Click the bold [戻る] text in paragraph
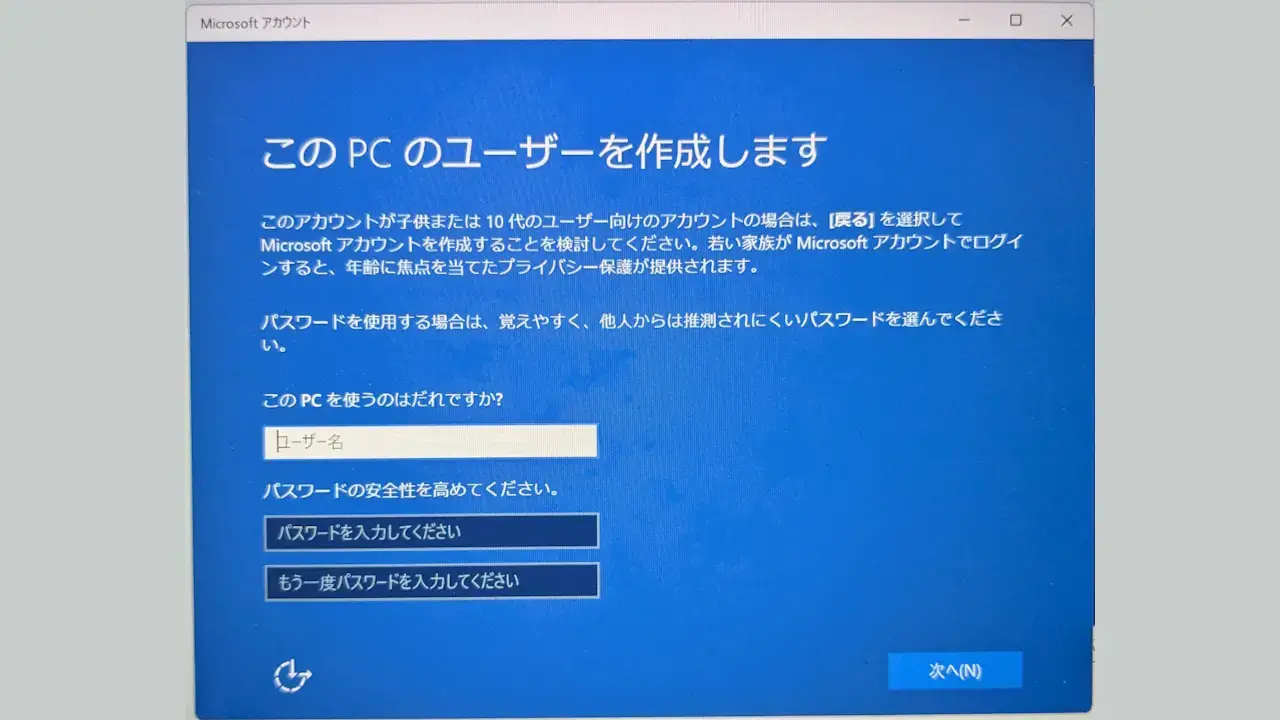The image size is (1280, 720). (x=852, y=219)
